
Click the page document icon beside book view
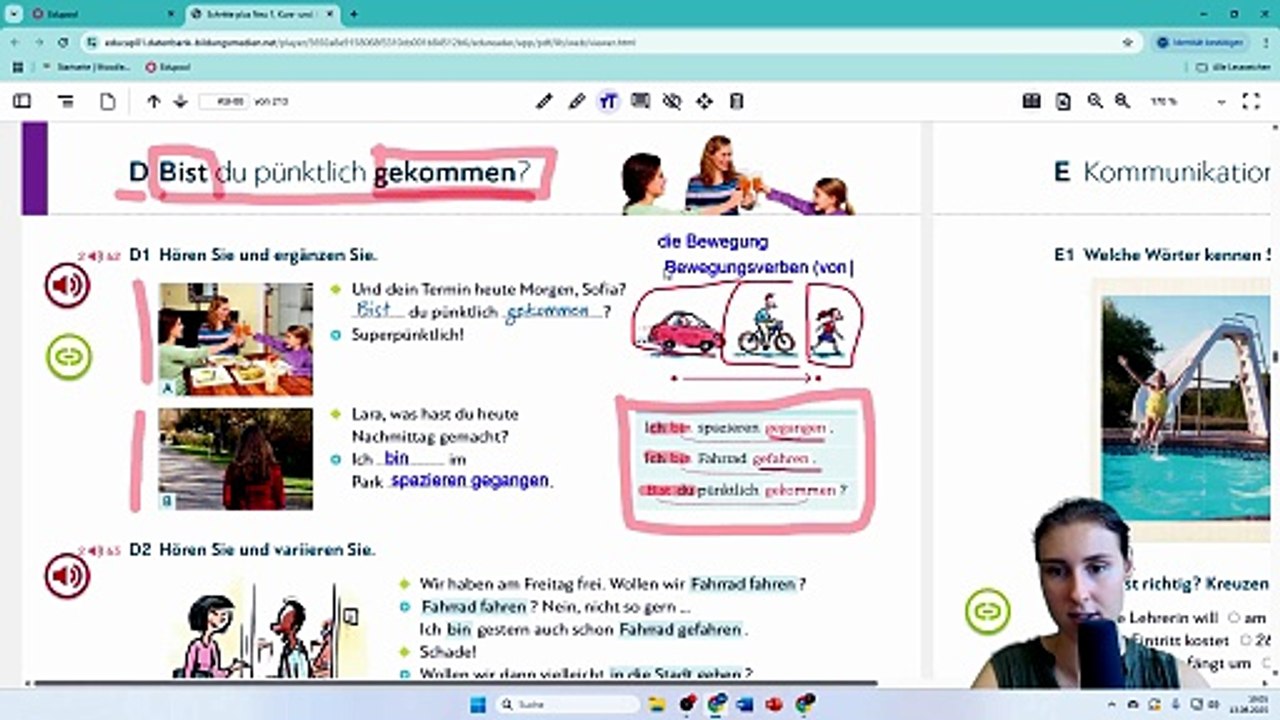[x=1063, y=101]
